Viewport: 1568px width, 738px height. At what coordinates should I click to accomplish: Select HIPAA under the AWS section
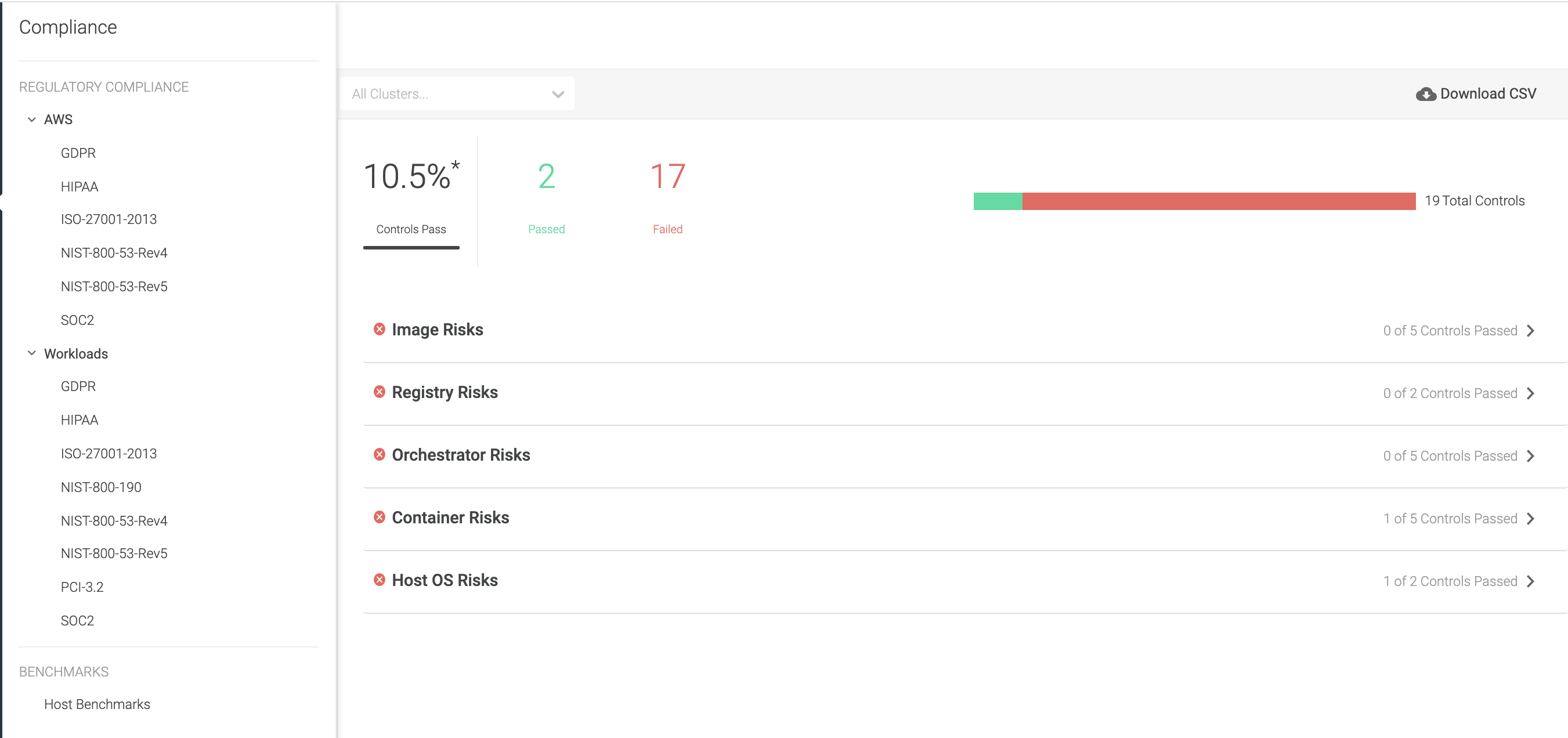pos(79,187)
